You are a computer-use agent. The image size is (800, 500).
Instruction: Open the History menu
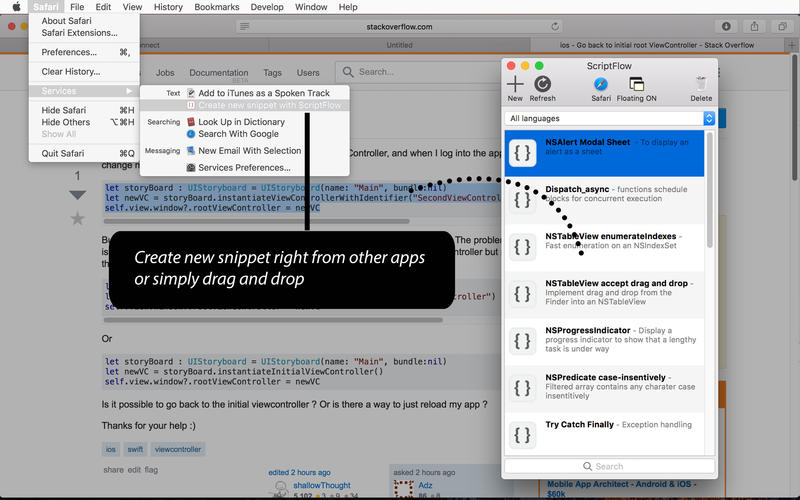click(x=168, y=7)
